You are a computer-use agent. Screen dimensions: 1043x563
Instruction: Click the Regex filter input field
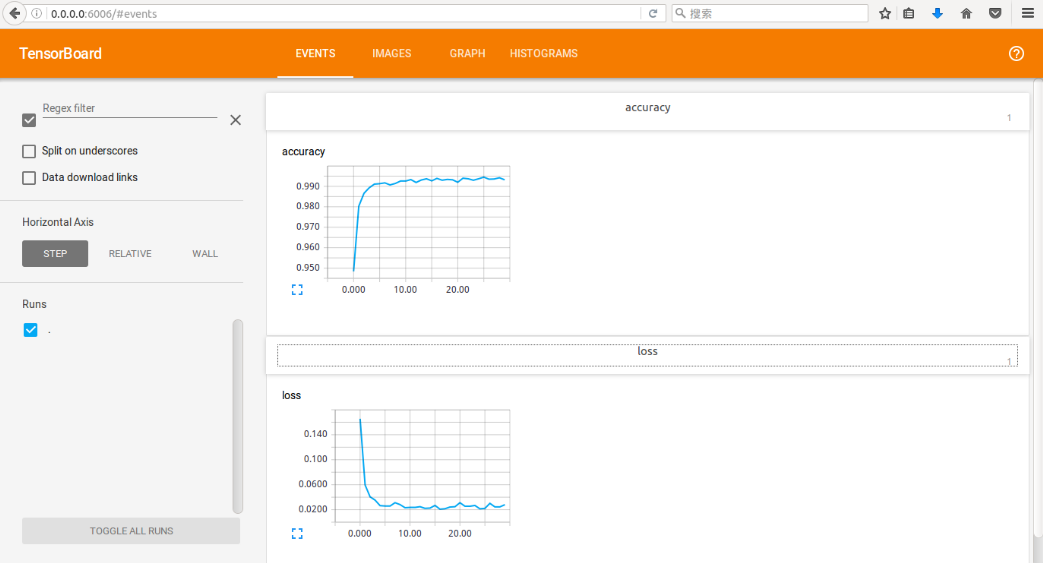(x=130, y=109)
